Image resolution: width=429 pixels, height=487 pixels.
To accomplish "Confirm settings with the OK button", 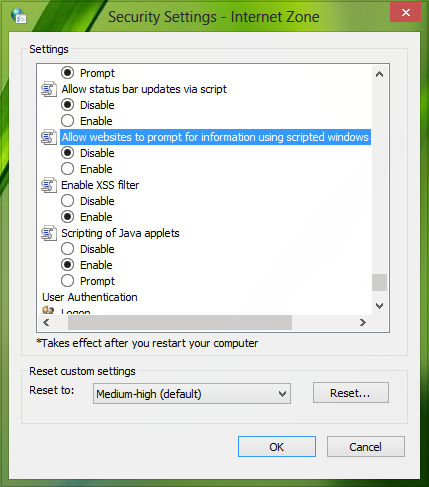I will [277, 447].
